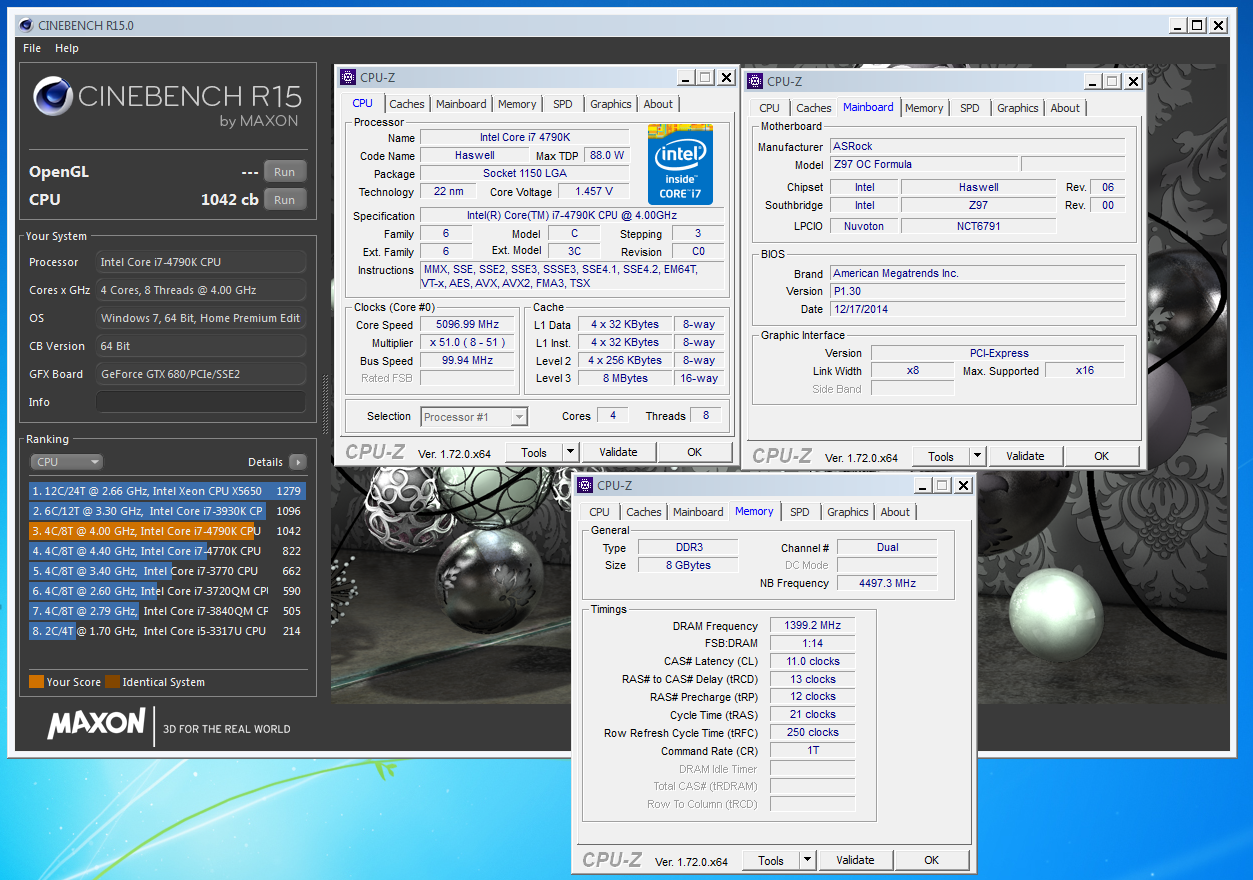Select the Core i7-3720QM ranking row
The image size is (1253, 880).
click(167, 591)
